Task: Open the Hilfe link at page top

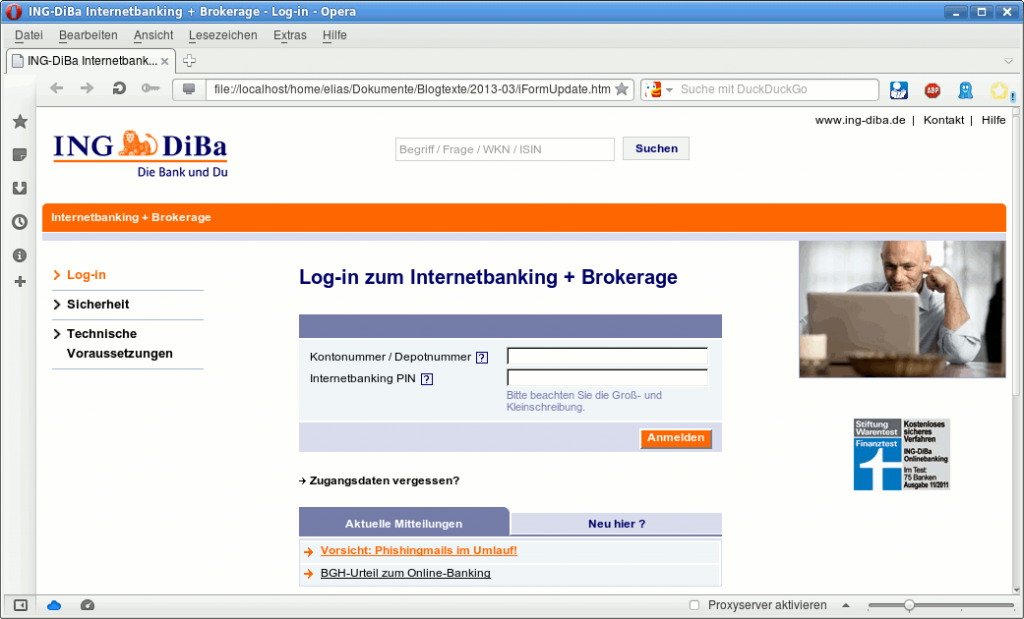Action: point(993,120)
